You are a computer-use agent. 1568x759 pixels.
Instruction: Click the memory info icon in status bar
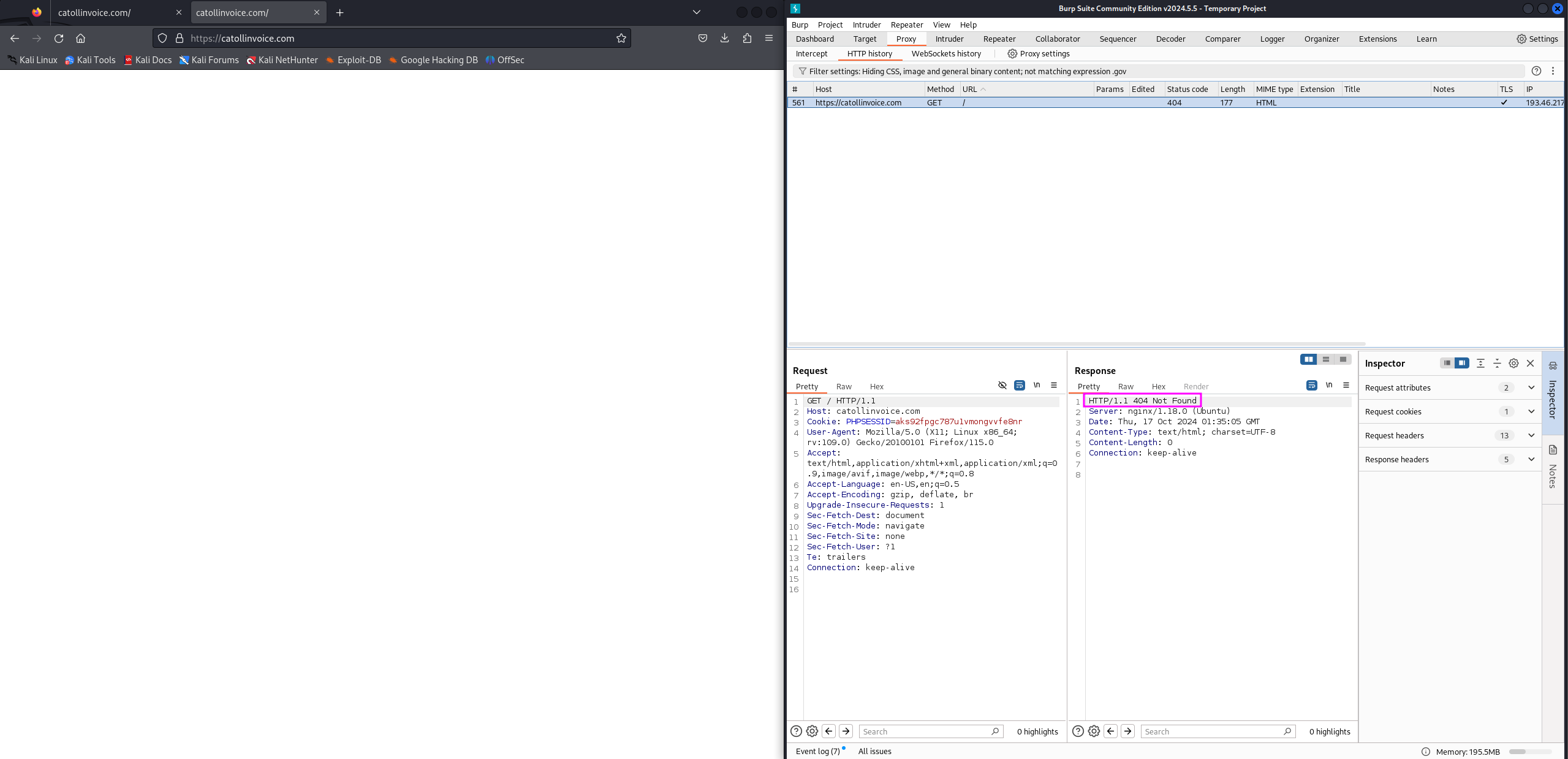[x=1425, y=752]
